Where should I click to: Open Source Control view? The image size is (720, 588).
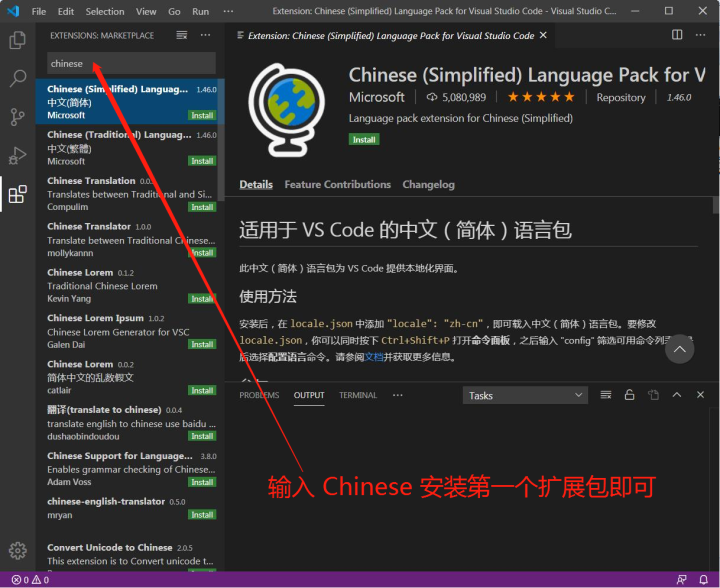point(17,117)
